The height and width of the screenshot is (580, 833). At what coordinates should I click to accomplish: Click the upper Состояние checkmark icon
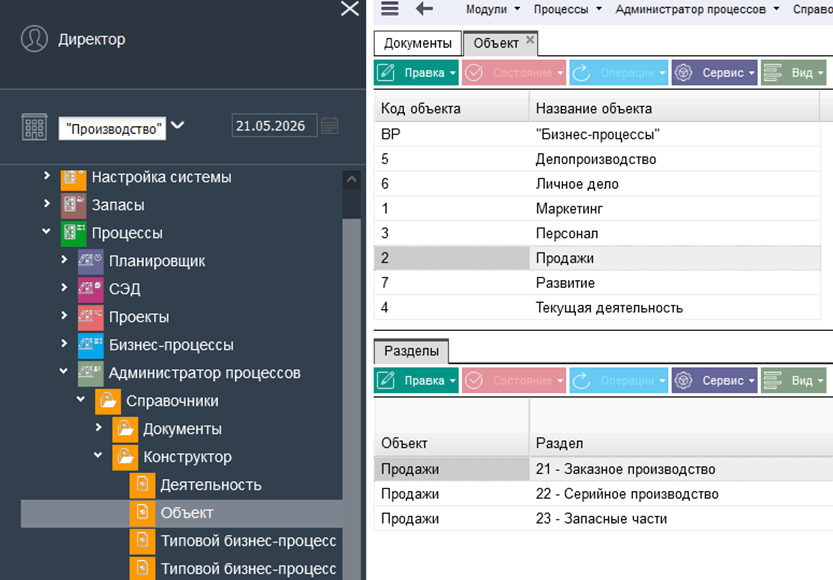pos(473,73)
